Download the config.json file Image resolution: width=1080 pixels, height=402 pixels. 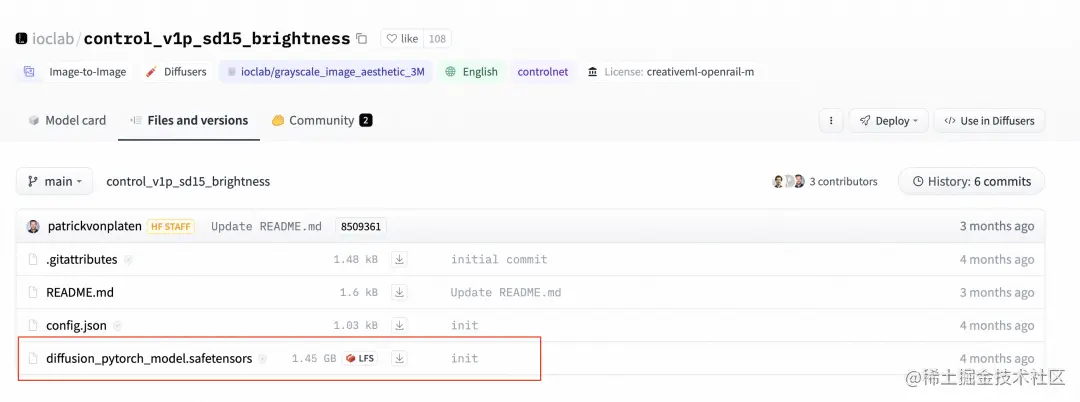click(399, 326)
